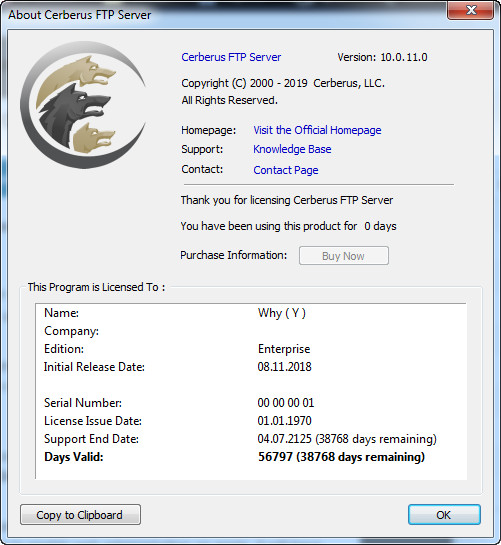Select the serial number 00 00 00 01
Screen dimensions: 501x545
[x=286, y=403]
